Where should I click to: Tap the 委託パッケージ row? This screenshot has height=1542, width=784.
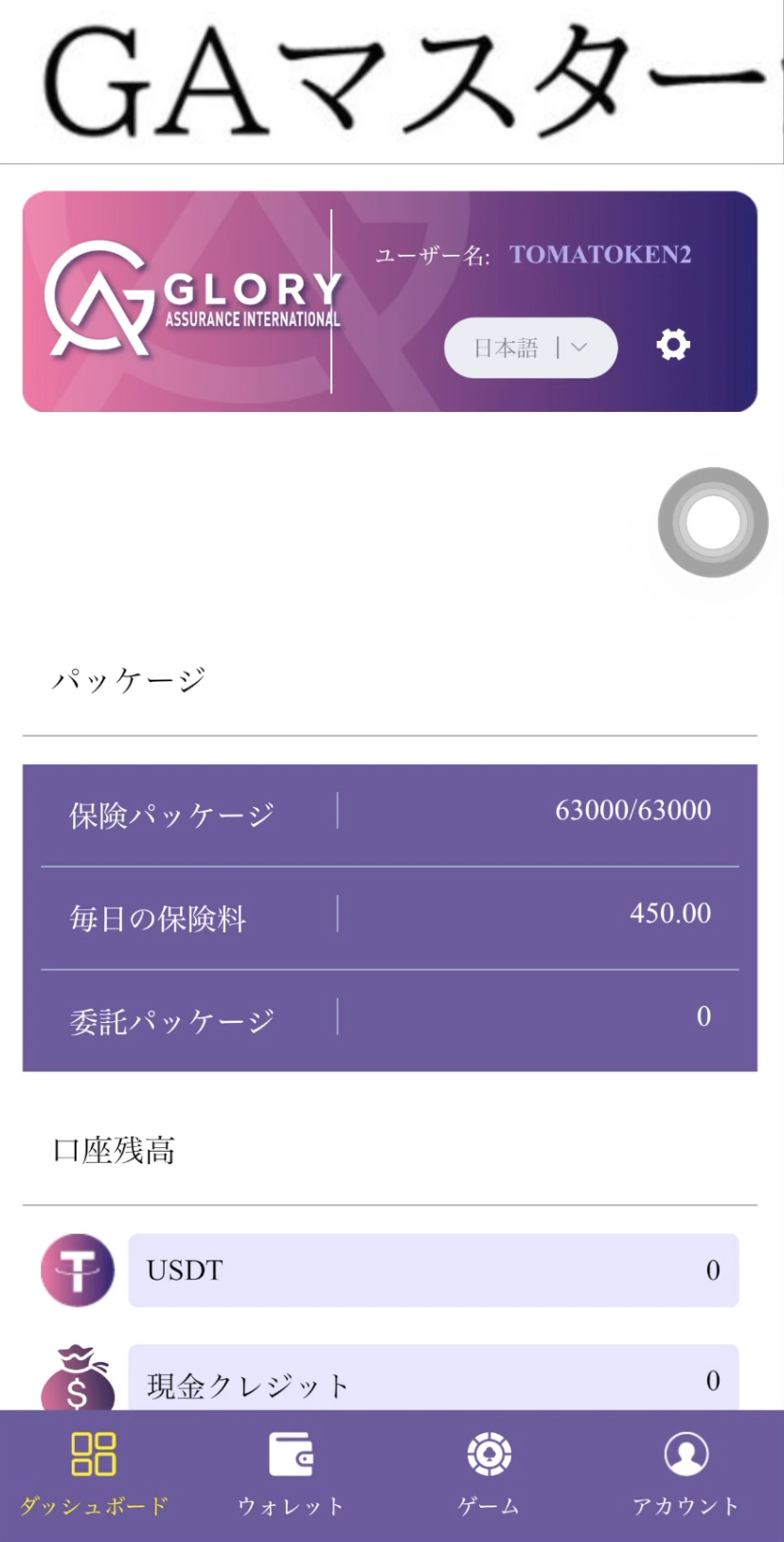390,1020
